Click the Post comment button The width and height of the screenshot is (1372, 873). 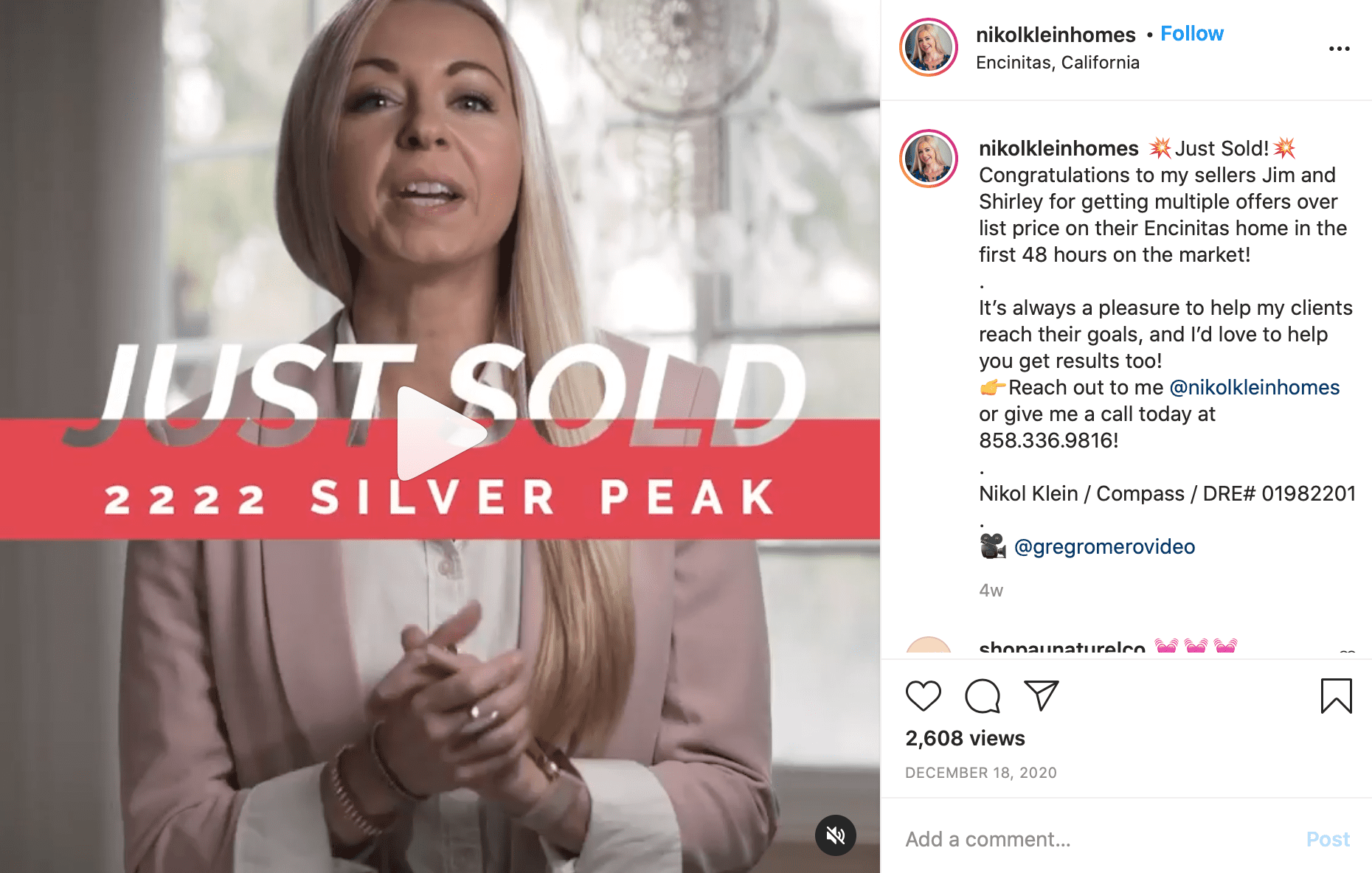click(x=1328, y=839)
